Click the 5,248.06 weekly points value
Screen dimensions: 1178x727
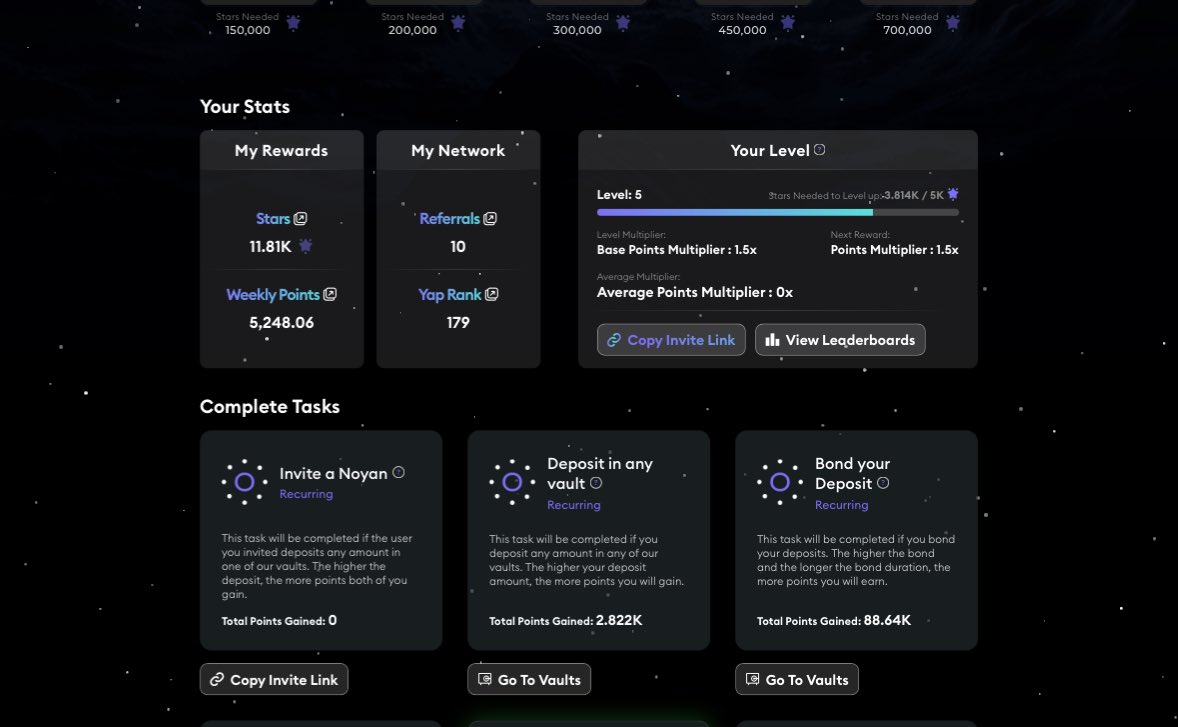(x=282, y=322)
